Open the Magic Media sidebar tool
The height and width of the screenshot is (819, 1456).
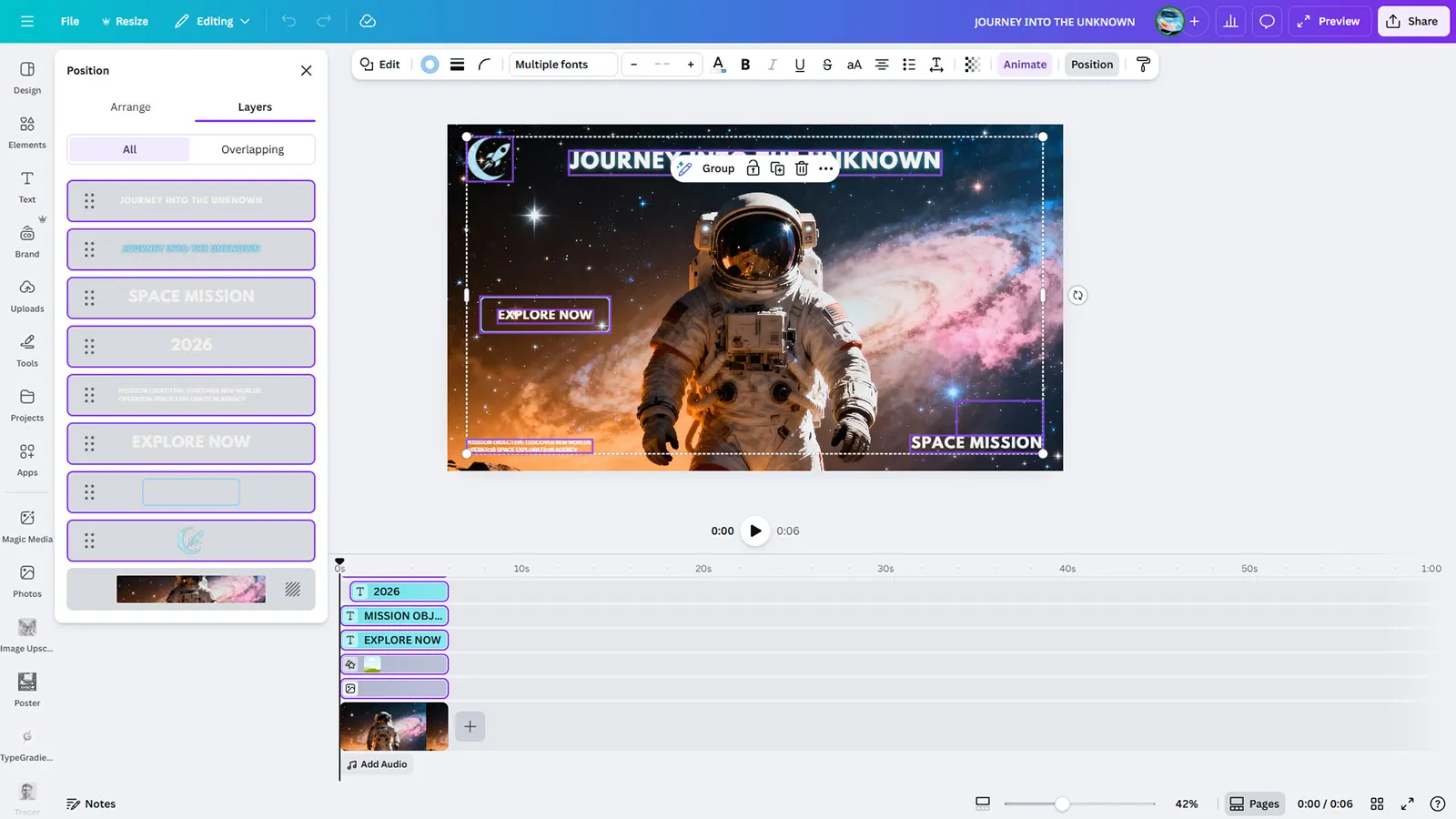click(x=27, y=525)
